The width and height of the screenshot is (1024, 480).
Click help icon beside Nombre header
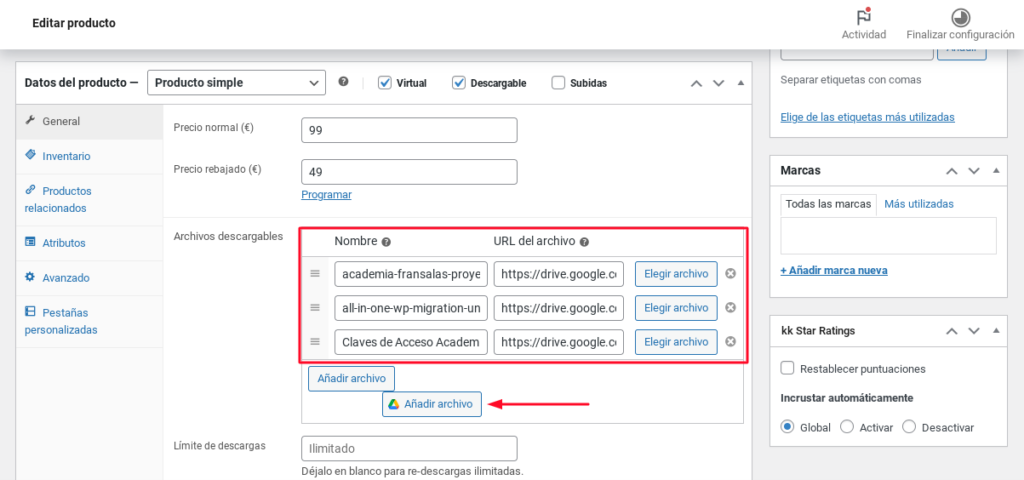pyautogui.click(x=386, y=242)
